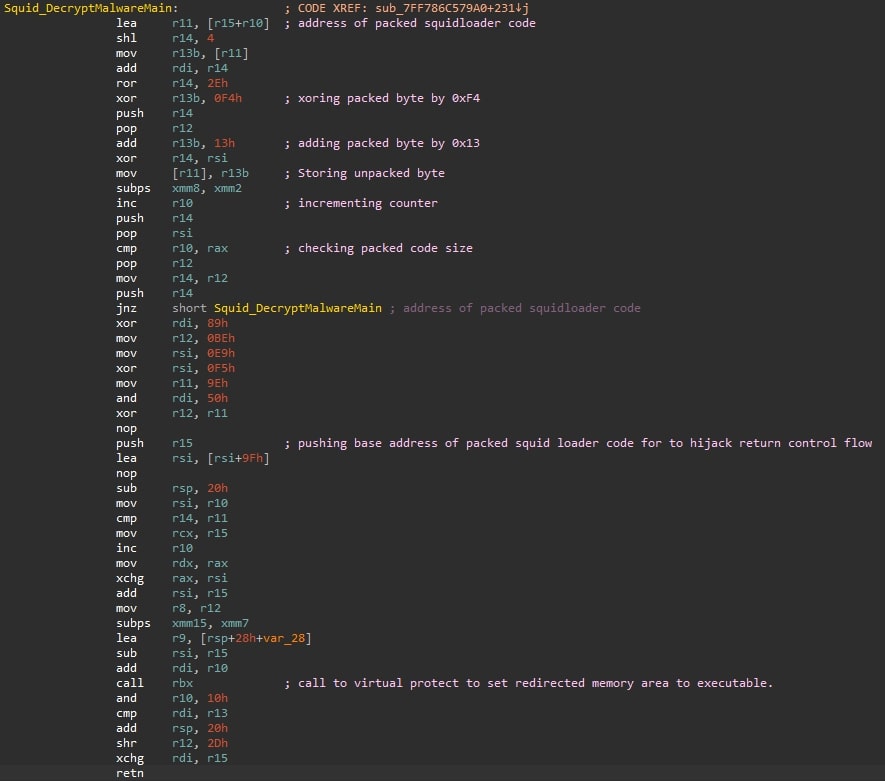Click the 'xor rdi, 89h' instruction
This screenshot has height=781, width=885.
[x=172, y=323]
